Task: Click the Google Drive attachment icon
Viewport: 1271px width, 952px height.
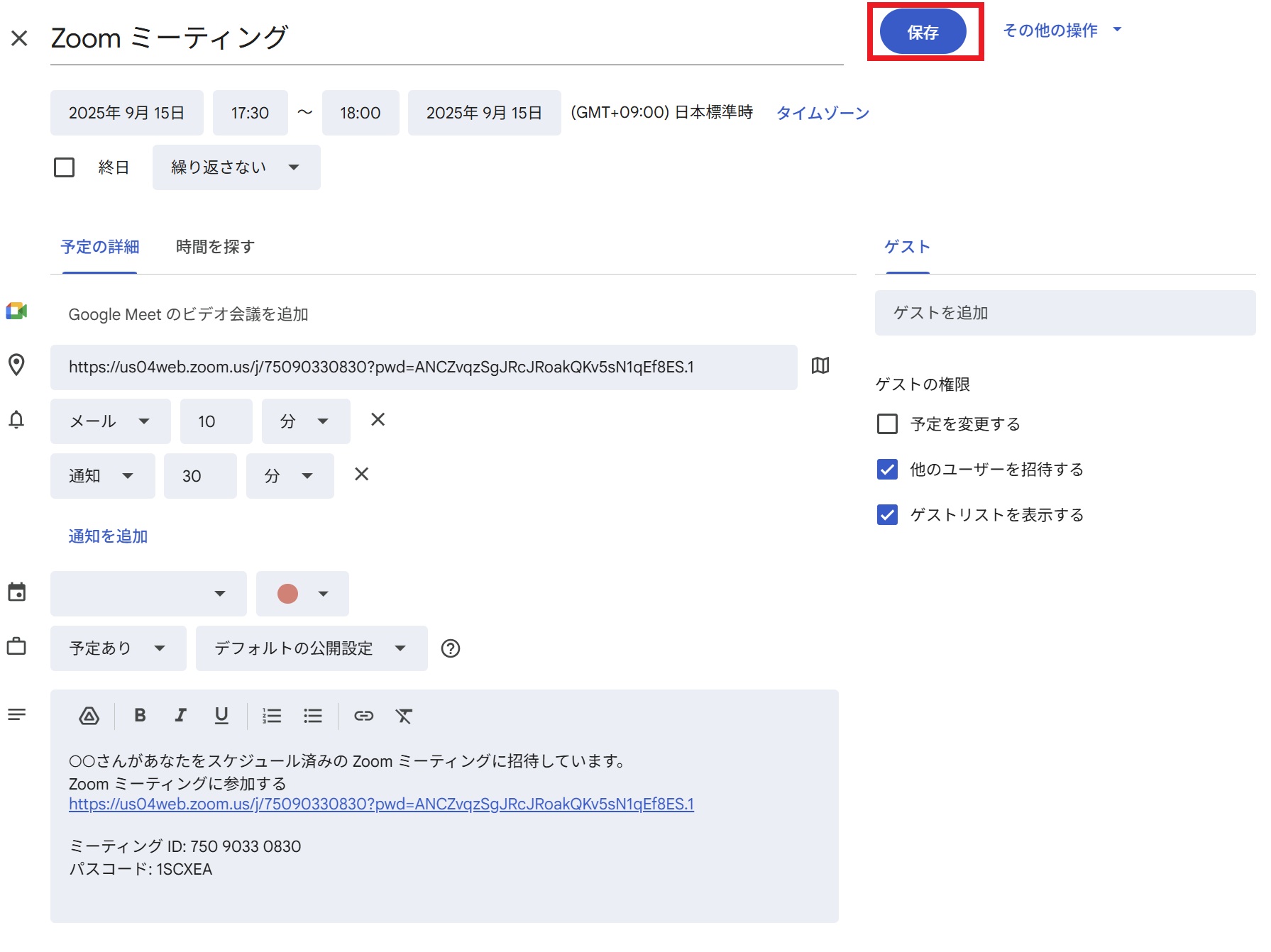Action: (x=89, y=716)
